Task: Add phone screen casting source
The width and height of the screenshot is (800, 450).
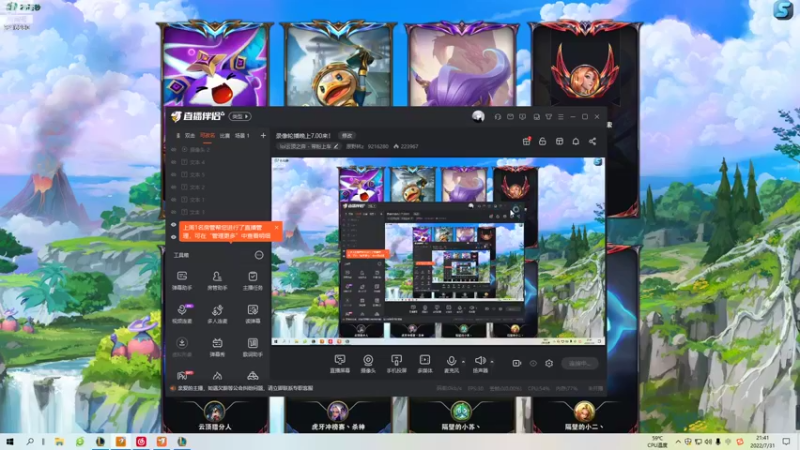Action: tap(396, 364)
